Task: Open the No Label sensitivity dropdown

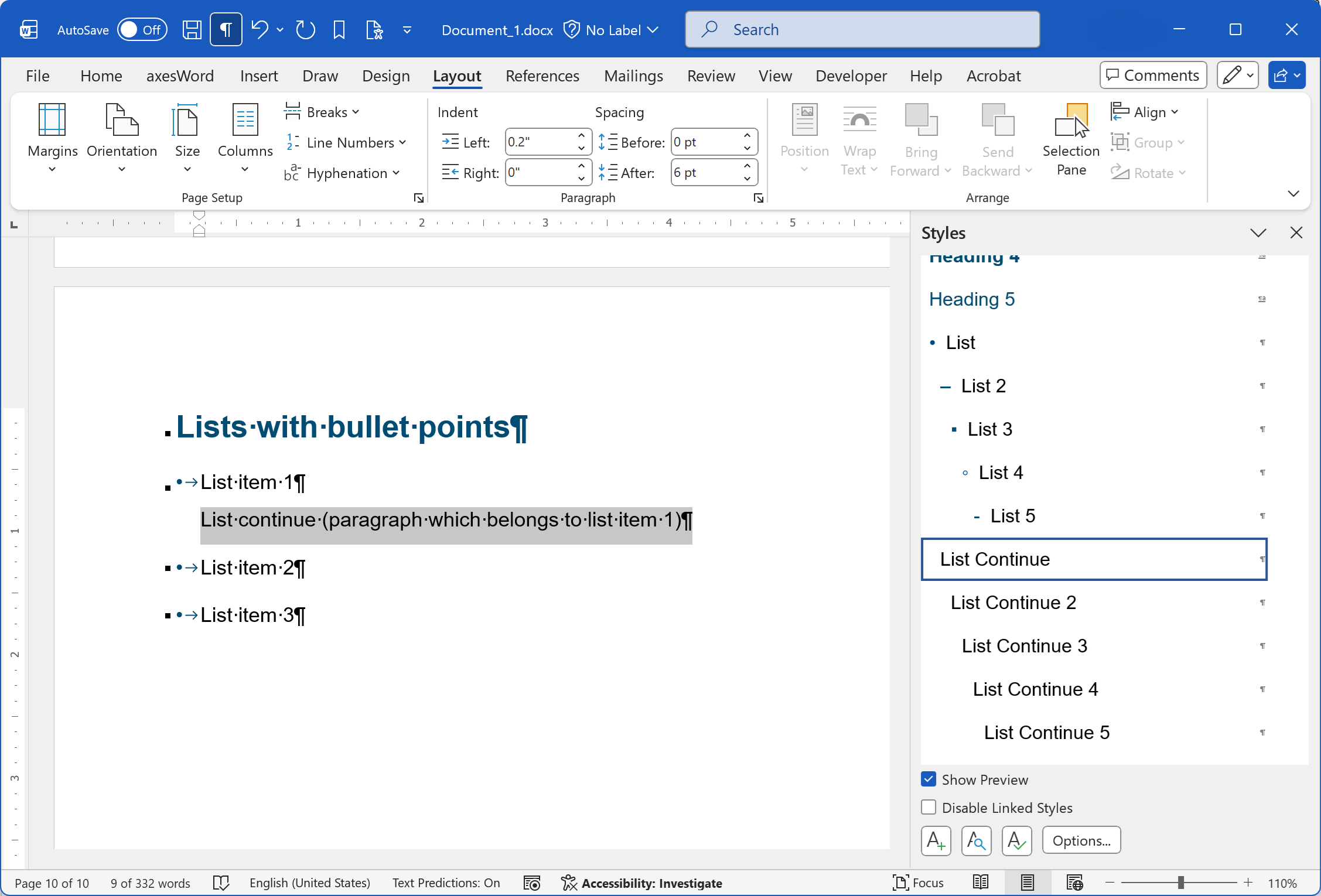Action: click(x=611, y=29)
